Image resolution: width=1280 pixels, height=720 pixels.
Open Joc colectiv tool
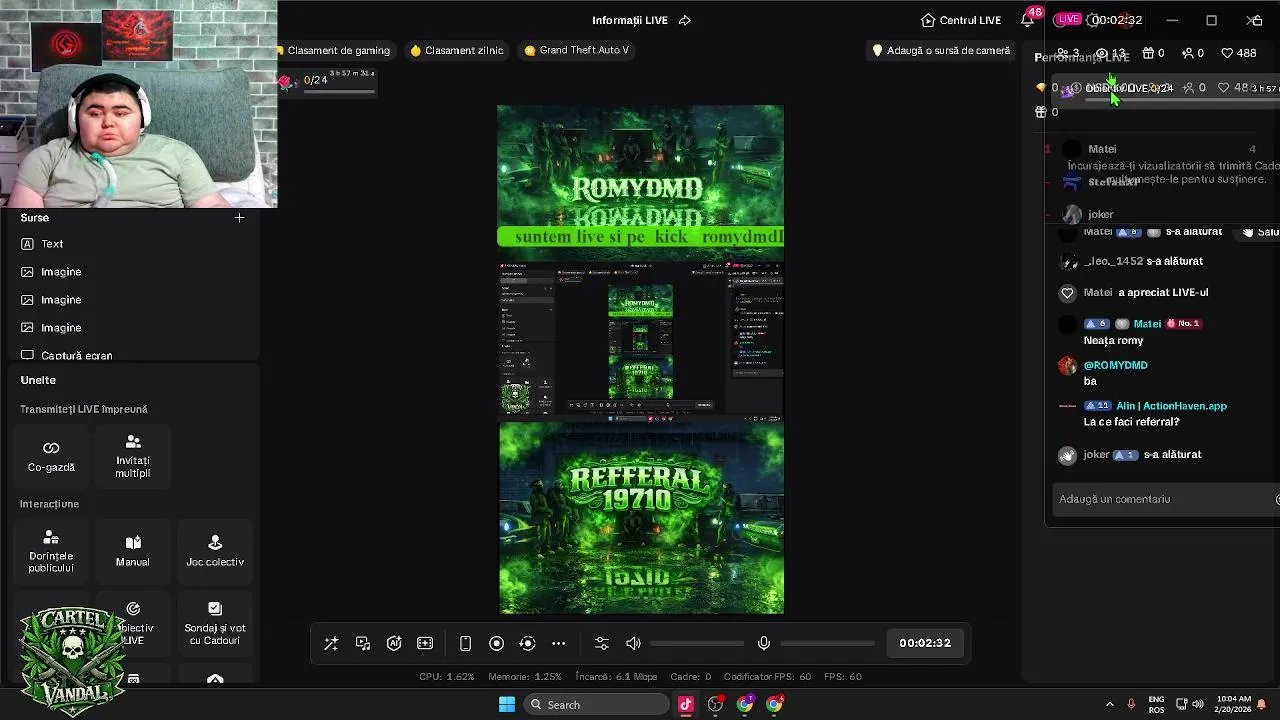(215, 551)
